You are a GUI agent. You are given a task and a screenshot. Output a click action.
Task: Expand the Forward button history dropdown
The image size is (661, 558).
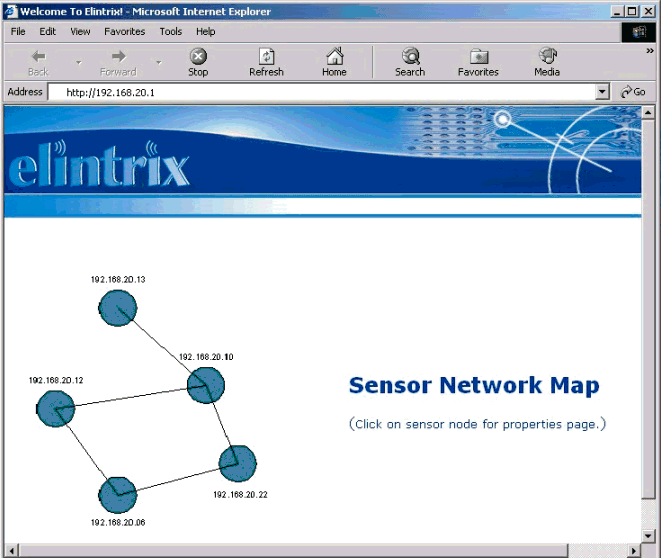(158, 62)
